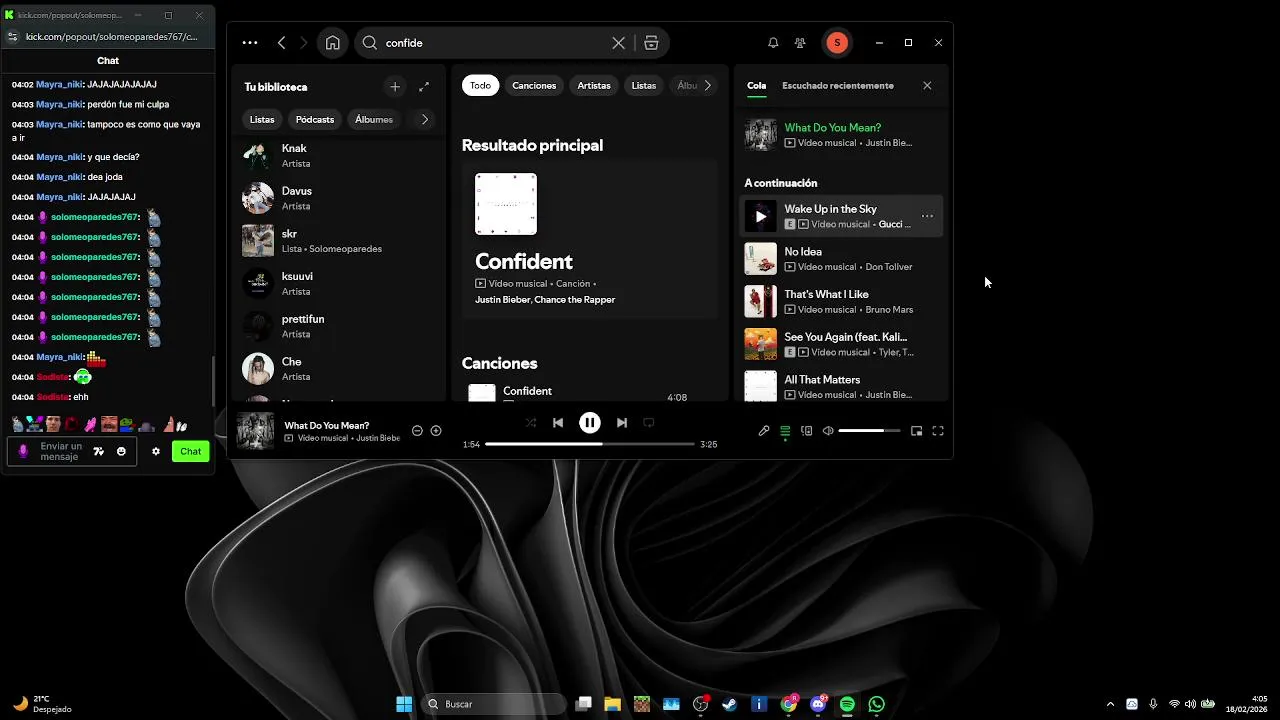The image size is (1280, 720).
Task: Filter library by Listas
Action: [262, 119]
